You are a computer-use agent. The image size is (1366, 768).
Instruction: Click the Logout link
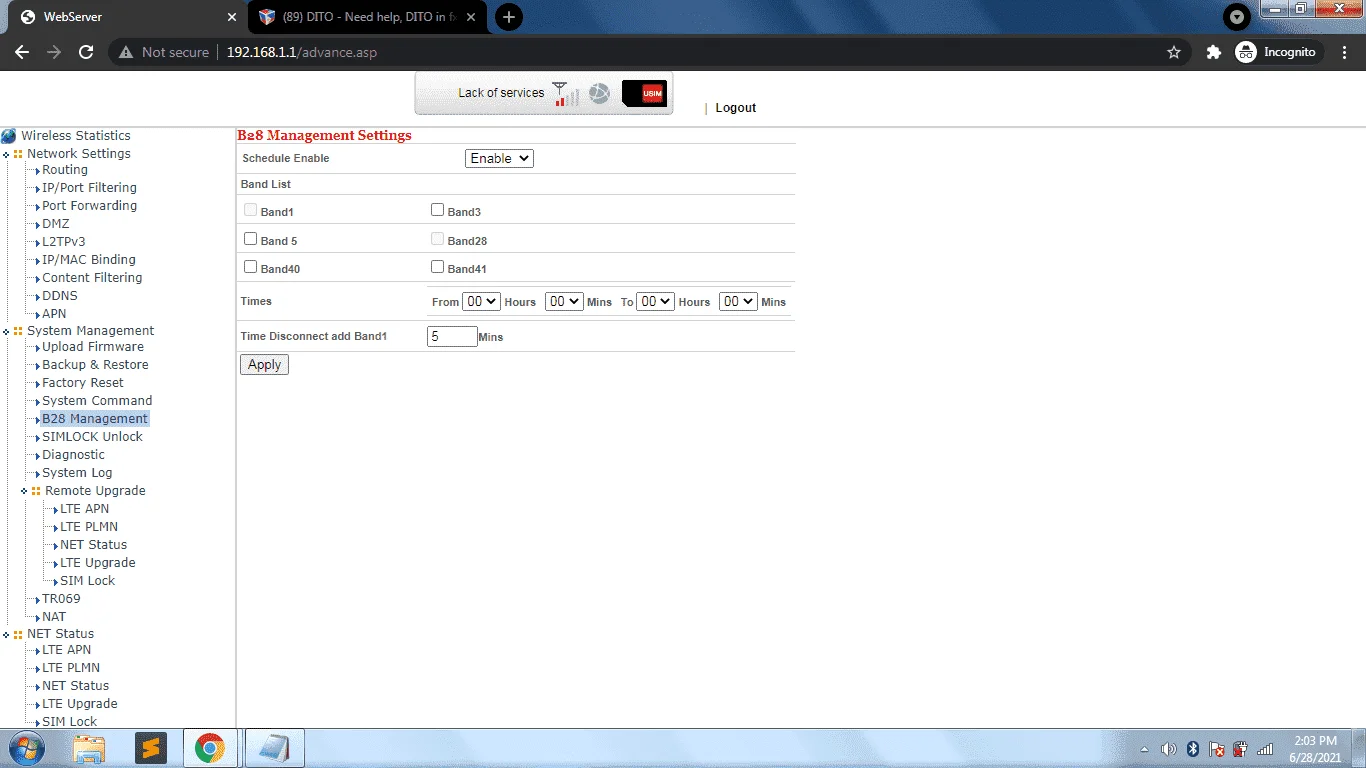[x=736, y=108]
